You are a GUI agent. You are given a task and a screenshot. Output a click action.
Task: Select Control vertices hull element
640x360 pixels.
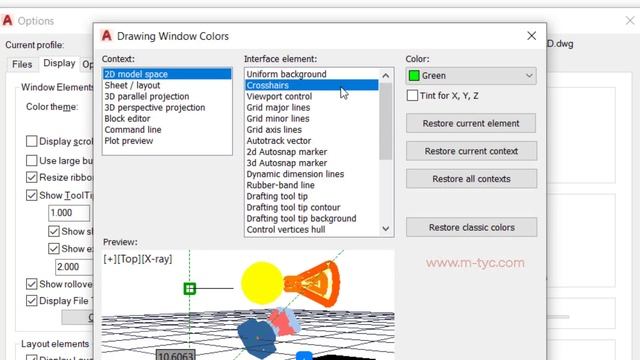tap(312, 229)
